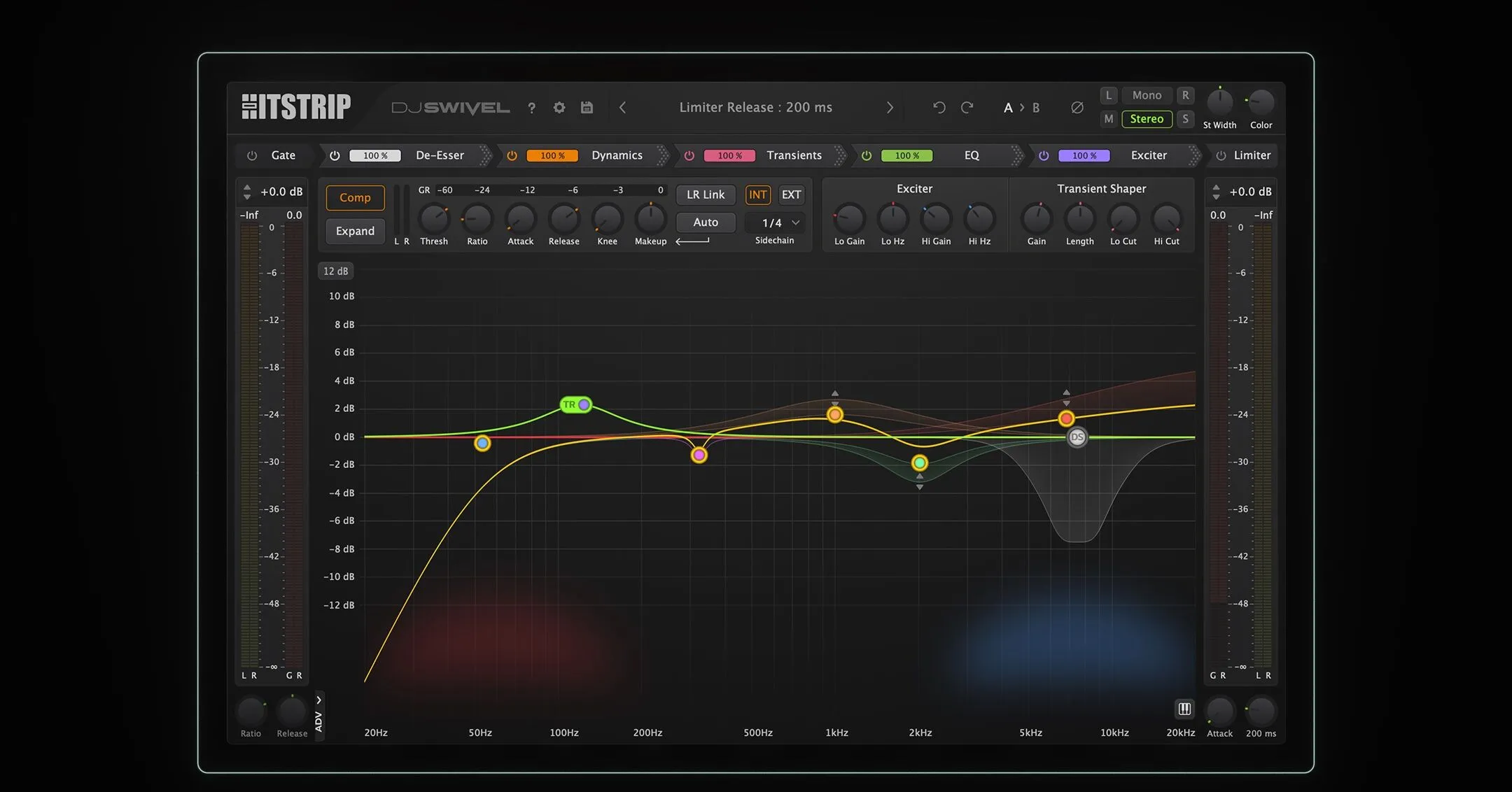This screenshot has width=1512, height=792.
Task: Open the Gate module tab
Action: pyautogui.click(x=283, y=155)
